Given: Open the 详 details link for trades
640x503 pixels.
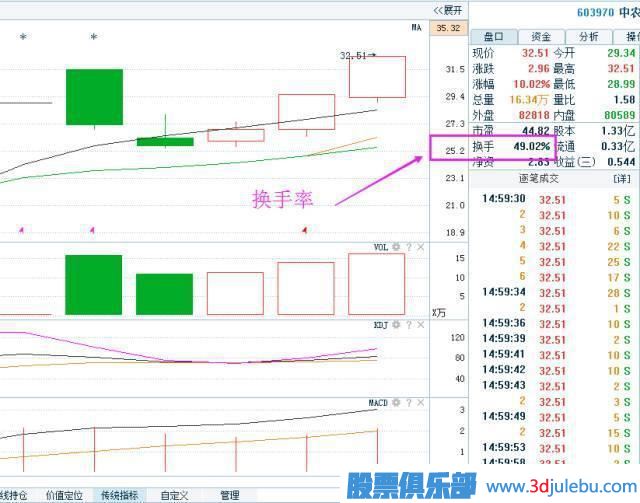Looking at the screenshot, I should [x=621, y=179].
